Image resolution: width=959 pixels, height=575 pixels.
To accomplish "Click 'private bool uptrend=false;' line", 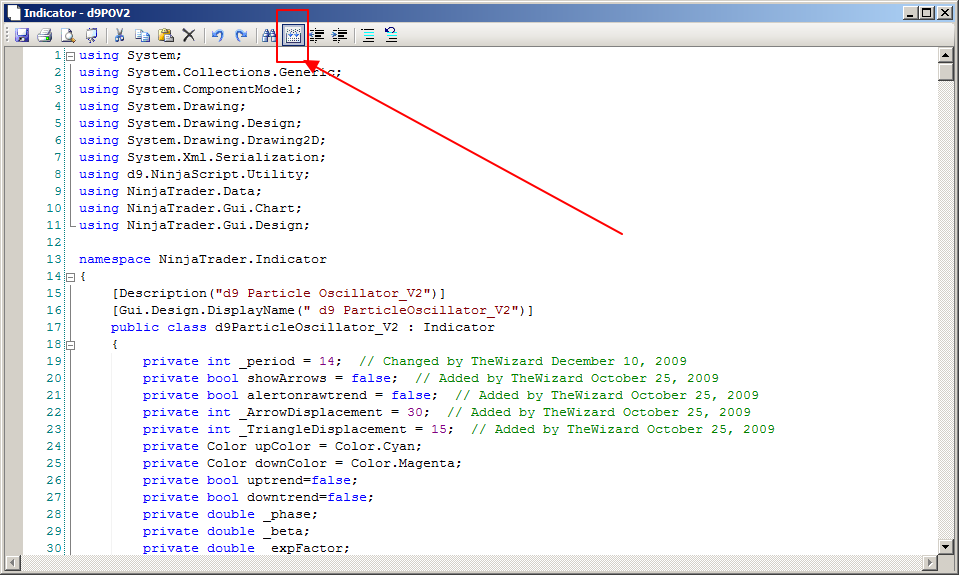I will click(x=250, y=481).
